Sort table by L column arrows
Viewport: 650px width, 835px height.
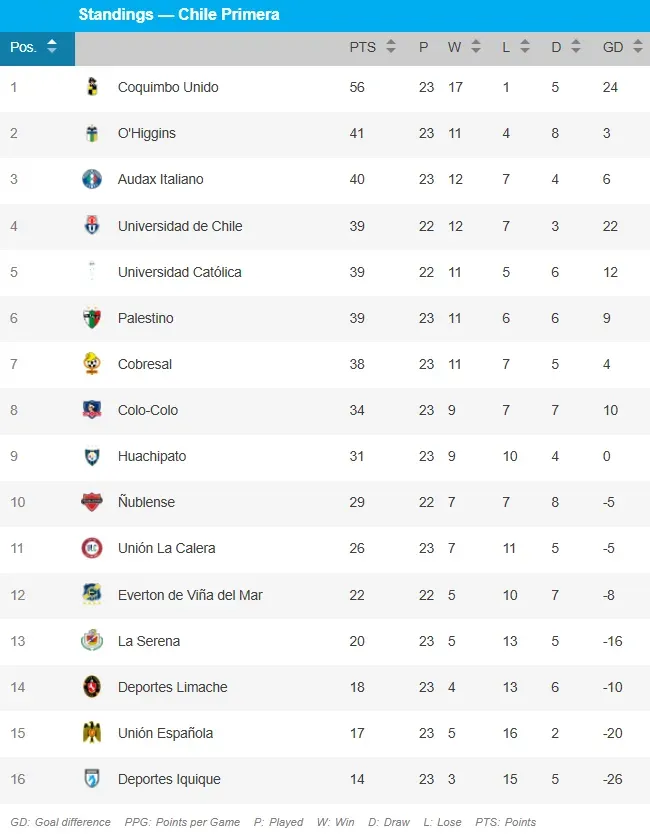pos(525,47)
